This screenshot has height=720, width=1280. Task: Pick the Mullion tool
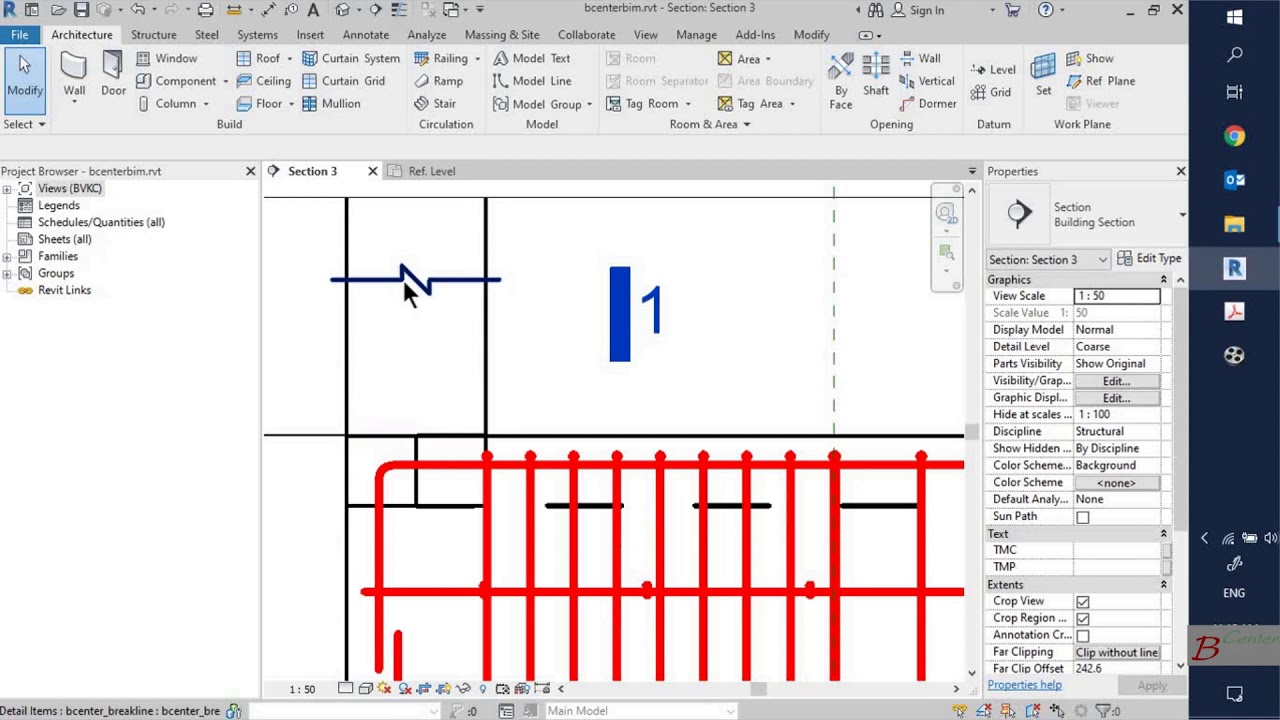click(x=331, y=104)
